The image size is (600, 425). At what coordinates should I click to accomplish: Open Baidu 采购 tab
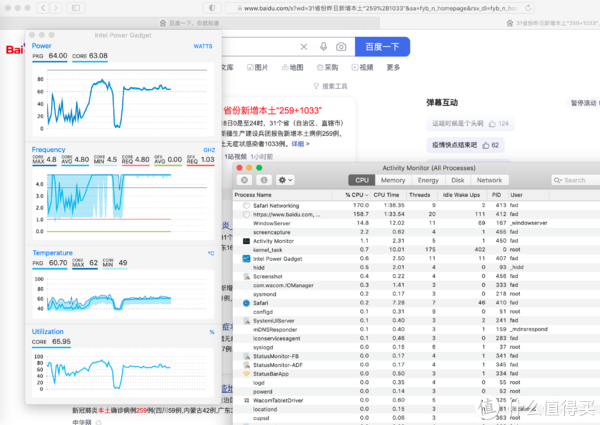coord(328,67)
